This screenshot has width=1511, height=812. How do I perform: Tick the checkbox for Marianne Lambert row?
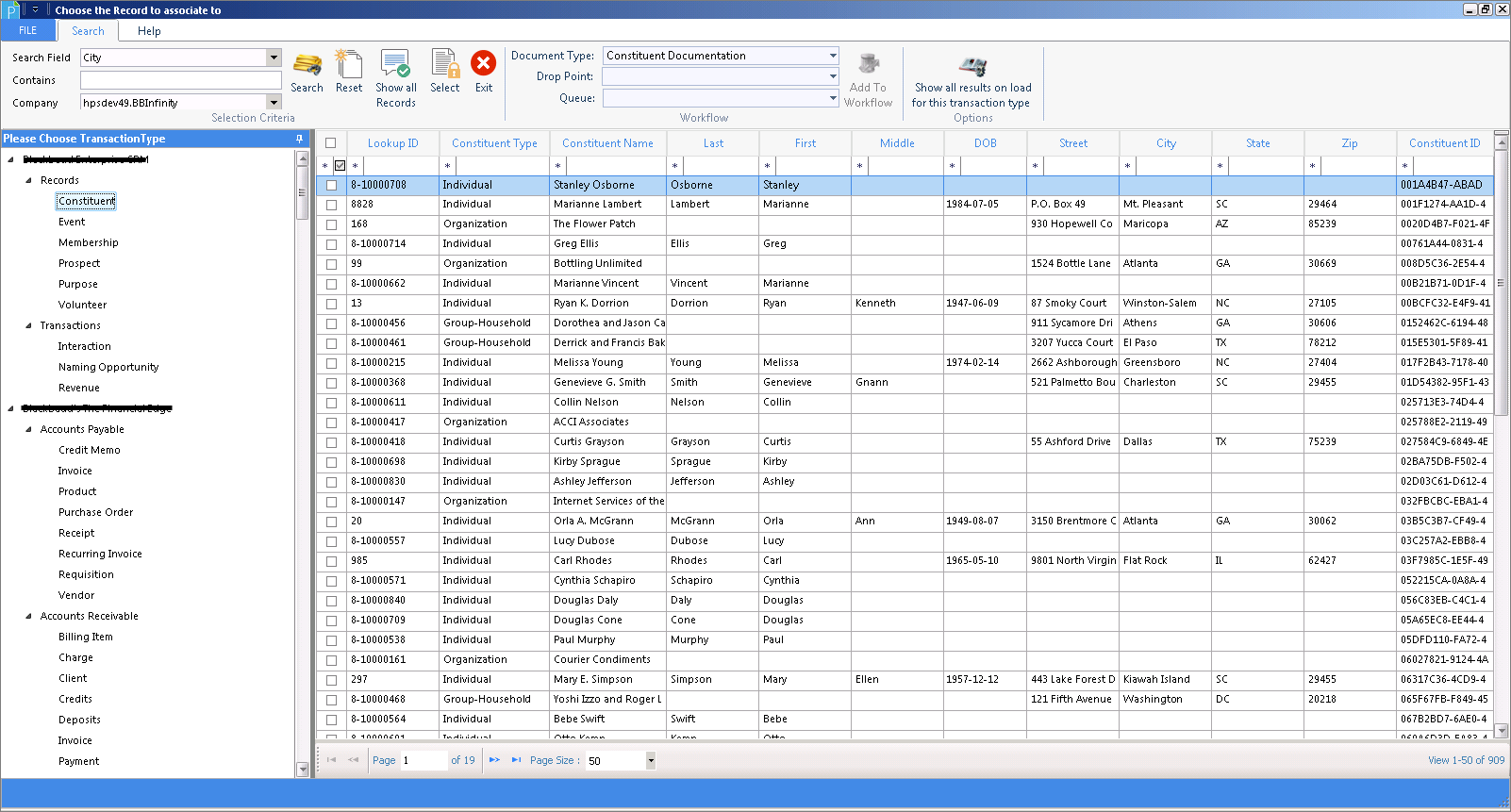tap(331, 205)
